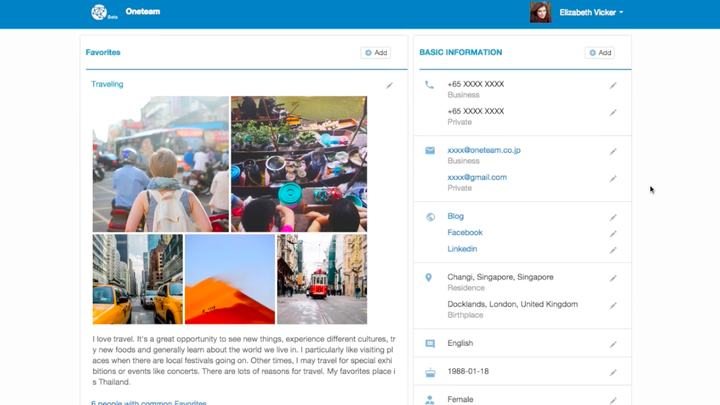Click the travel description paragraph

click(244, 360)
